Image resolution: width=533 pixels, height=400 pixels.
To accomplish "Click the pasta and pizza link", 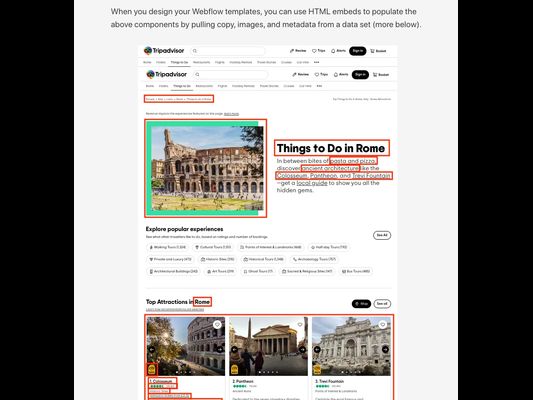I will click(353, 161).
